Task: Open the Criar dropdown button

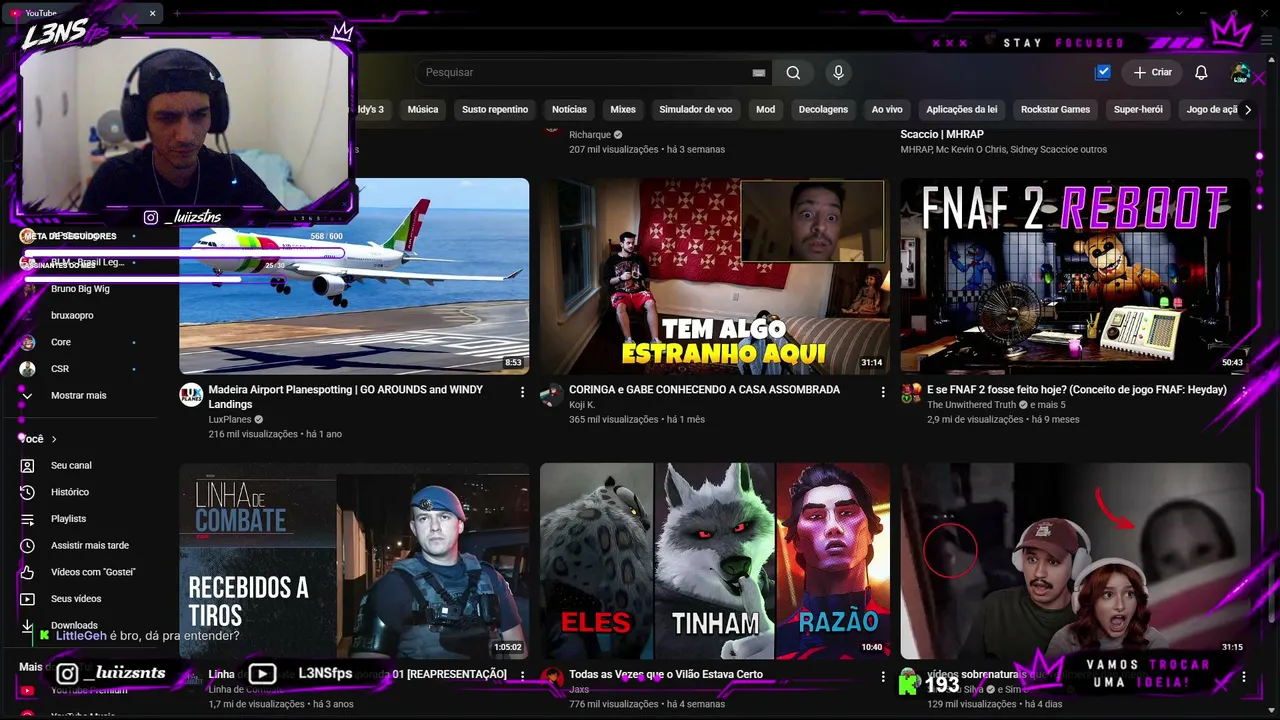Action: click(x=1152, y=72)
